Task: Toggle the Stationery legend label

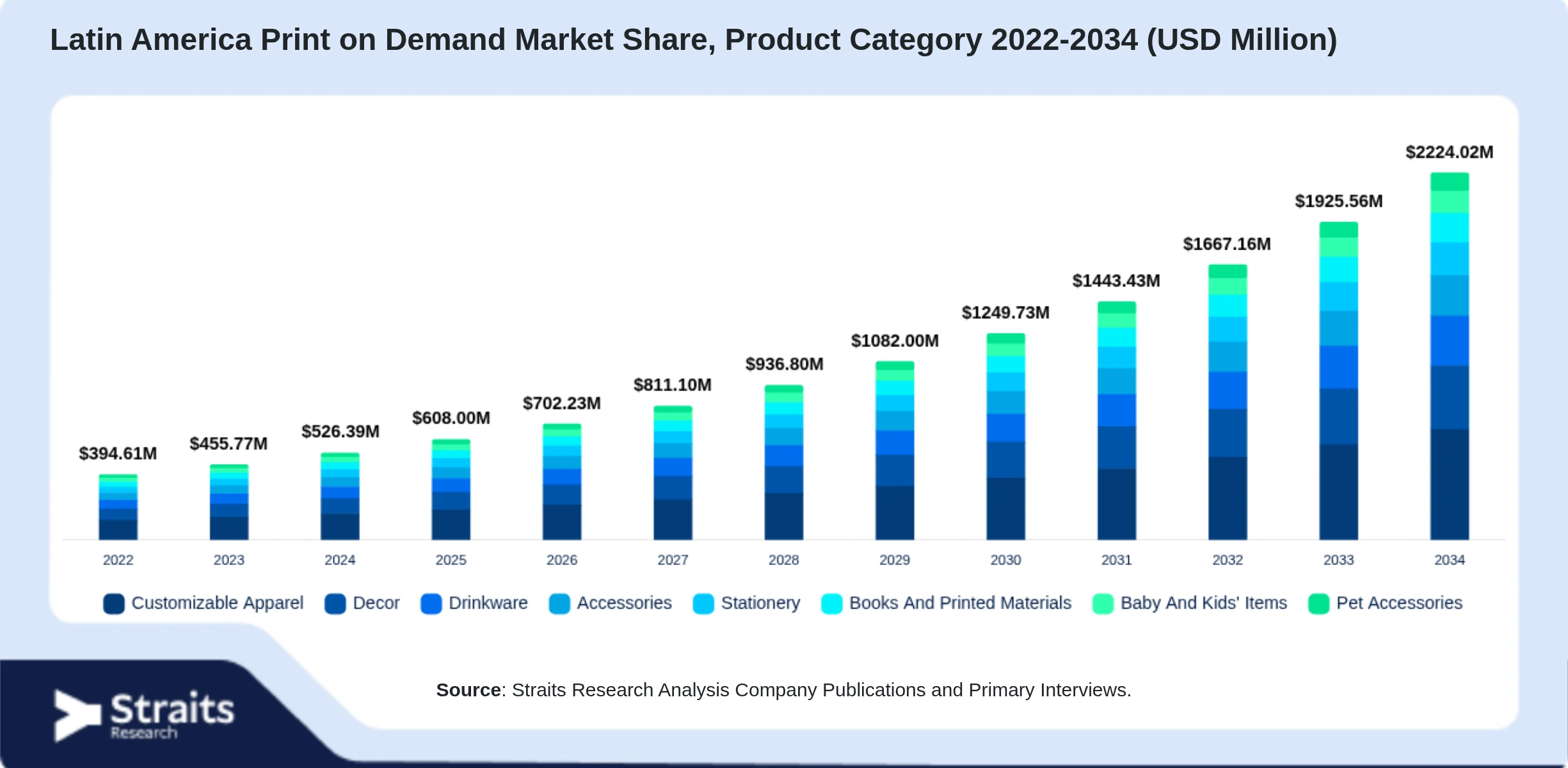Action: (761, 603)
